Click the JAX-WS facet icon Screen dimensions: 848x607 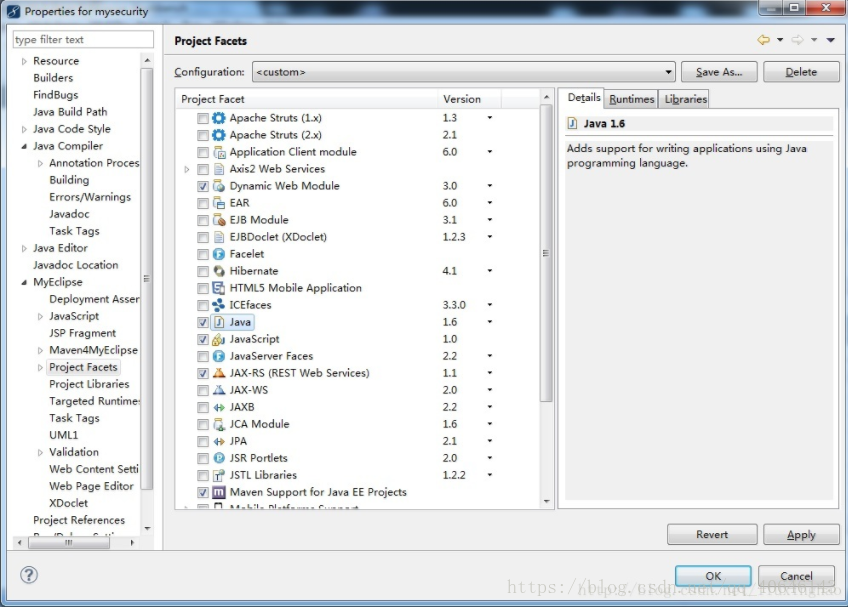point(218,390)
